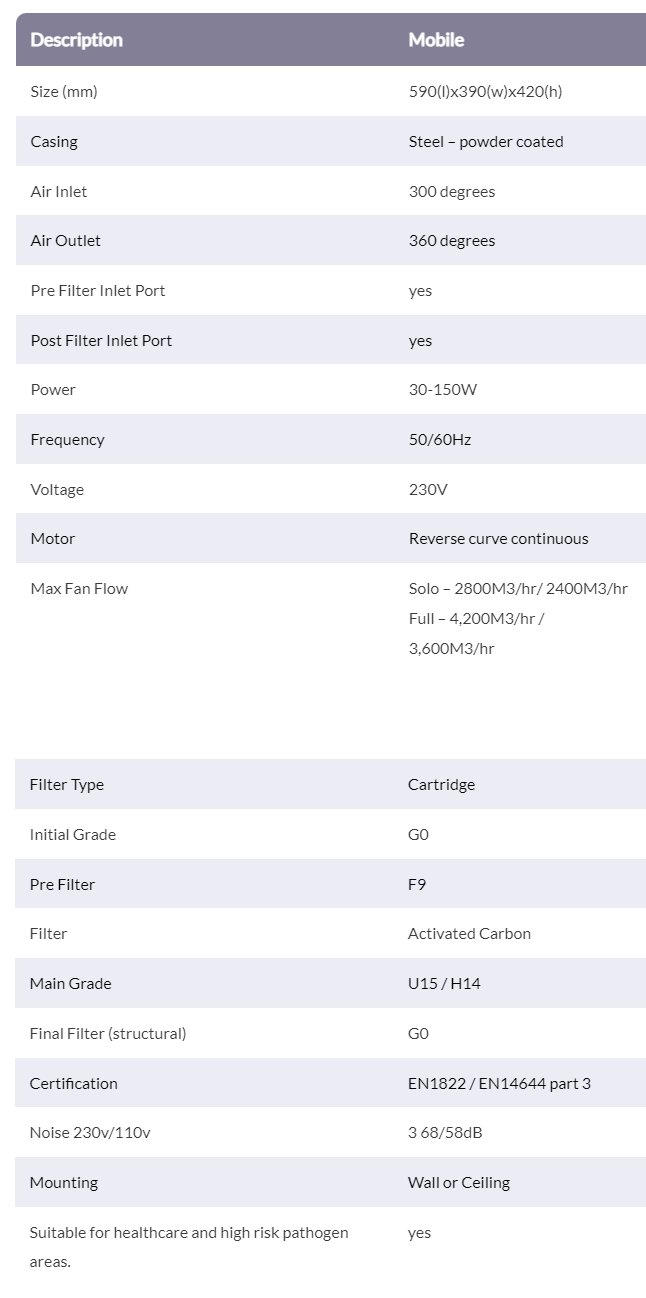This screenshot has width=646, height=1298.
Task: Click the Activated Carbon filter value
Action: pyautogui.click(x=469, y=933)
